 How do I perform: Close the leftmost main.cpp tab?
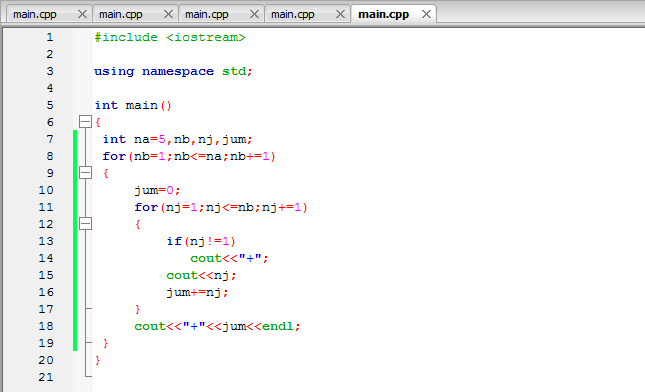point(82,14)
